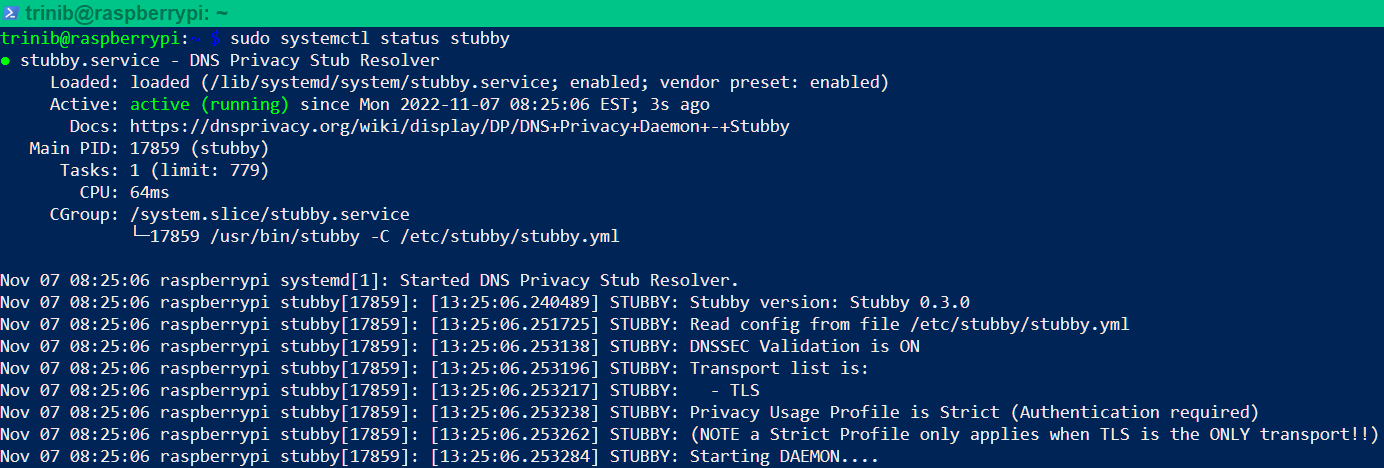This screenshot has height=468, width=1384.
Task: Click 'DNSSEC Validation is ON' log message
Action: click(x=804, y=346)
